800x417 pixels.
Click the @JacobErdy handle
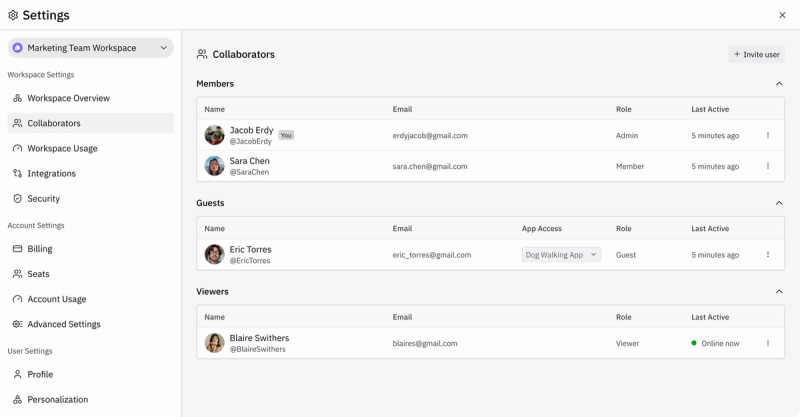point(251,141)
